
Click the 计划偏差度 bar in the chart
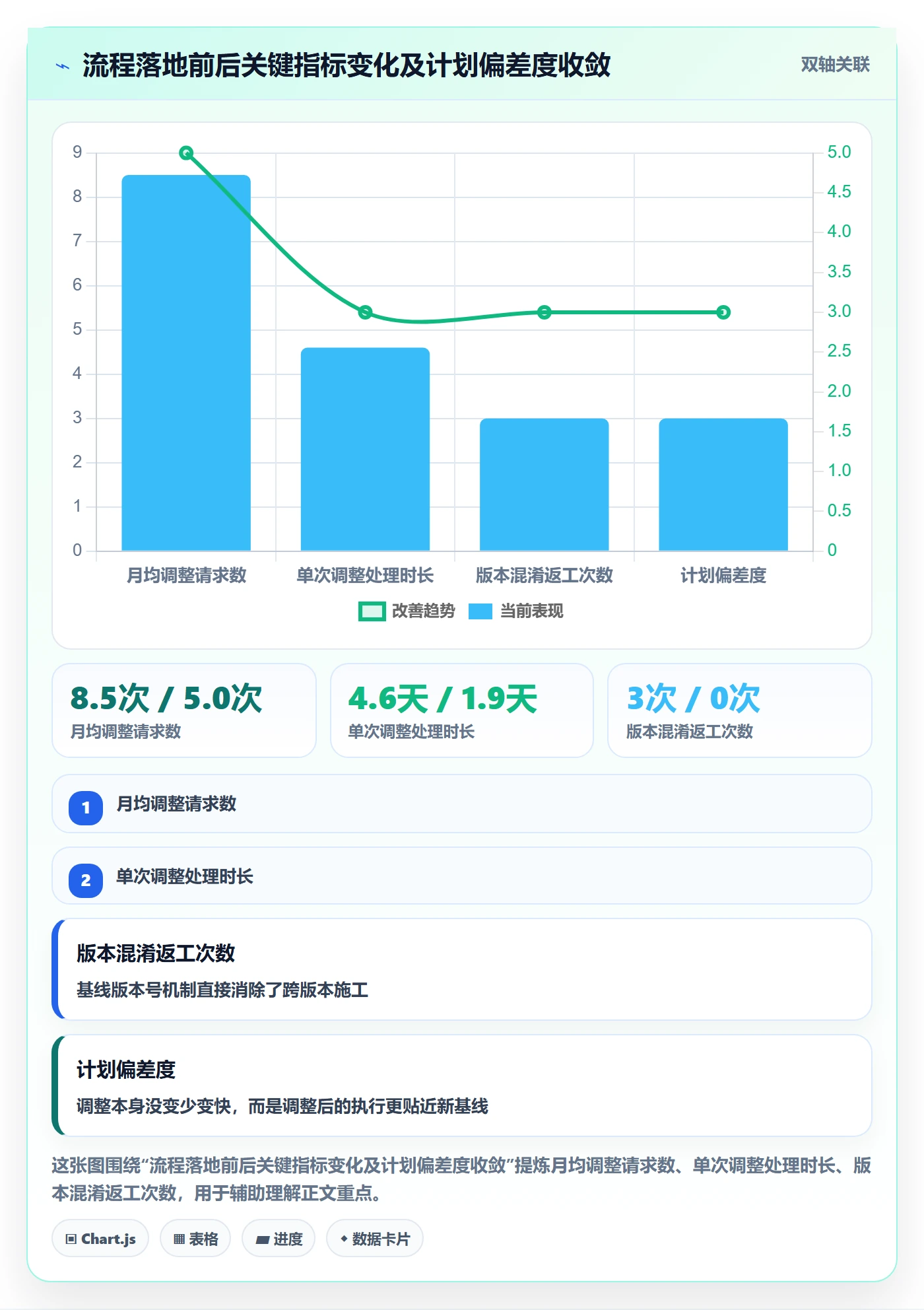pos(723,484)
